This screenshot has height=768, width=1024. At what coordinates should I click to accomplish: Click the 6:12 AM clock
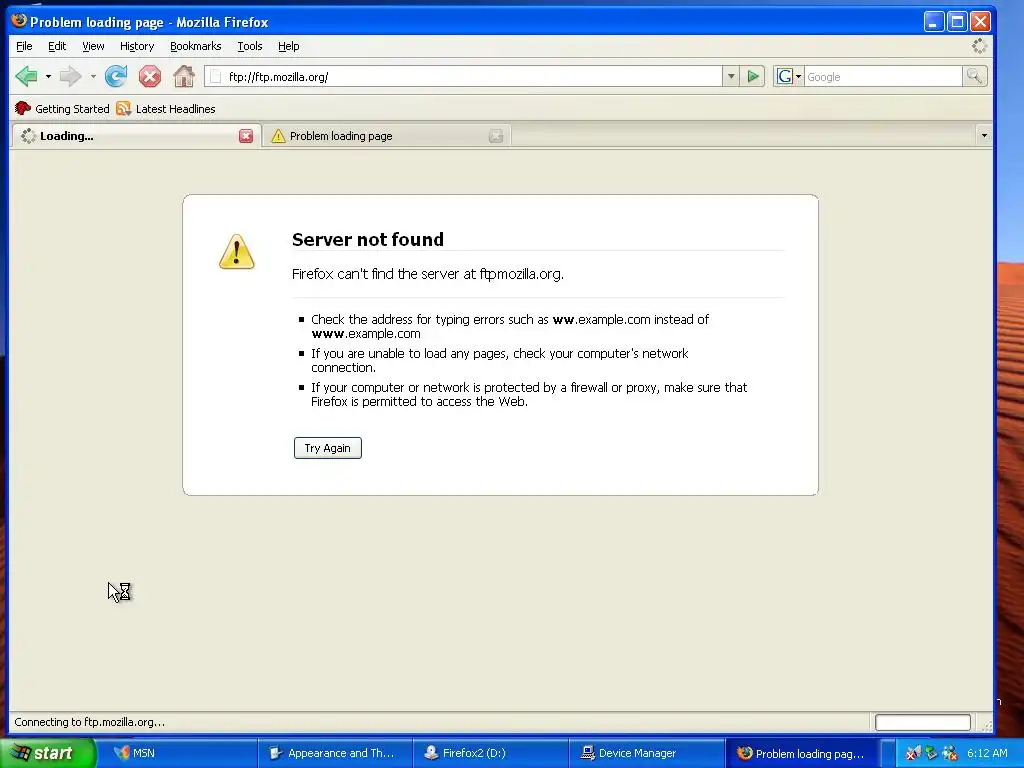[x=987, y=753]
